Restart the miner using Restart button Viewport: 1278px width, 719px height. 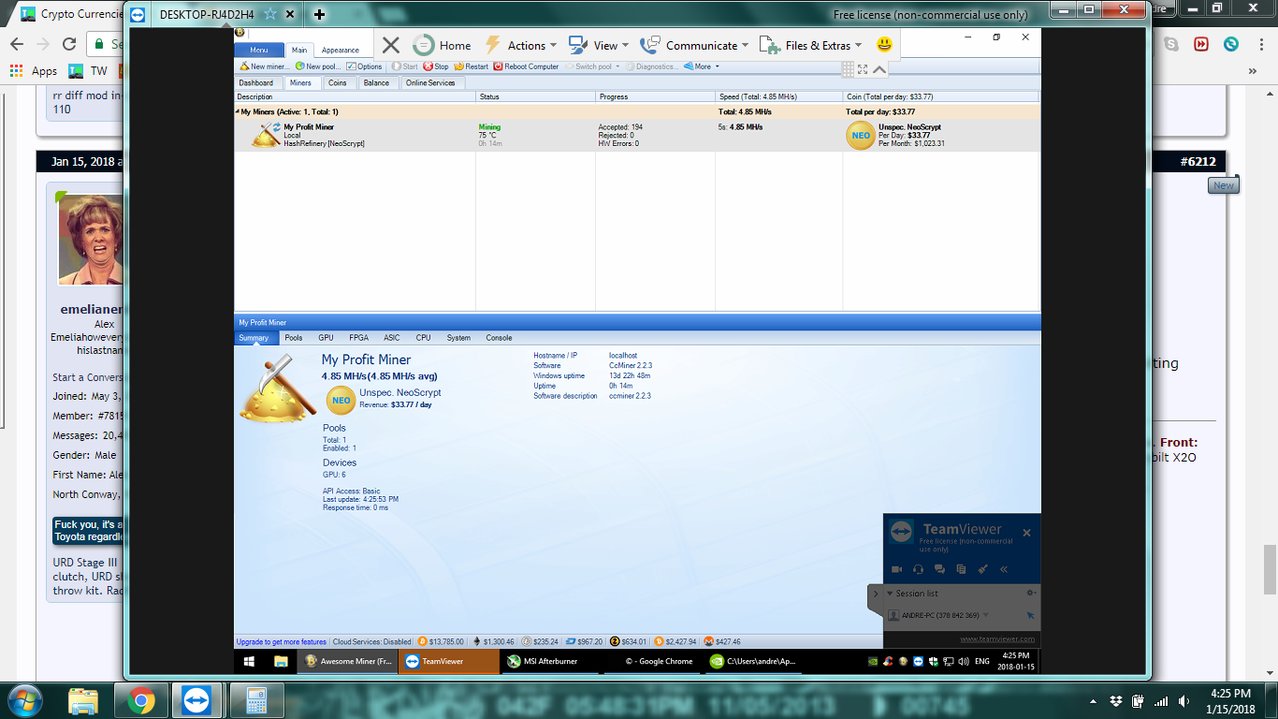[471, 66]
